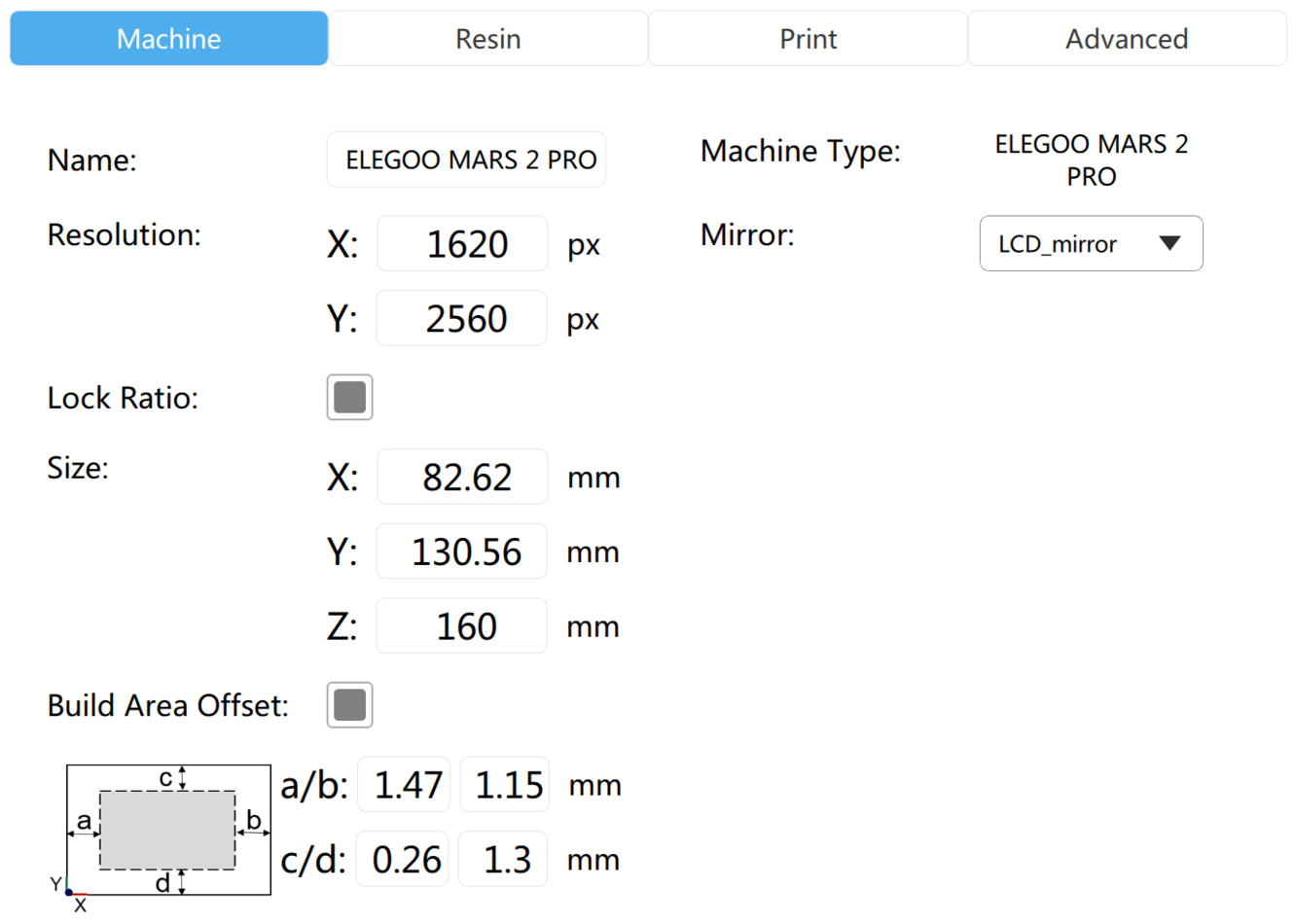Edit offset a value 1.47

pos(404,784)
